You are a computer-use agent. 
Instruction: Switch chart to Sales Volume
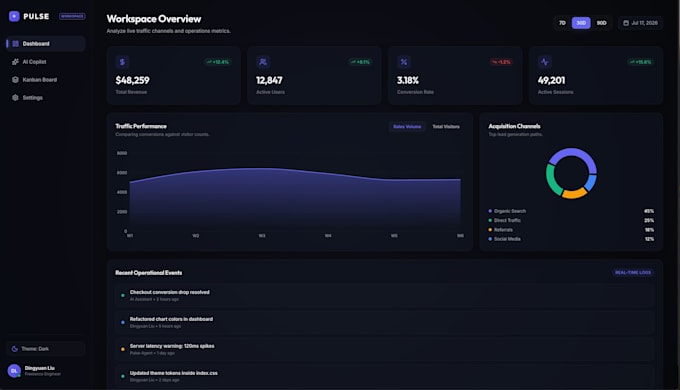click(407, 127)
